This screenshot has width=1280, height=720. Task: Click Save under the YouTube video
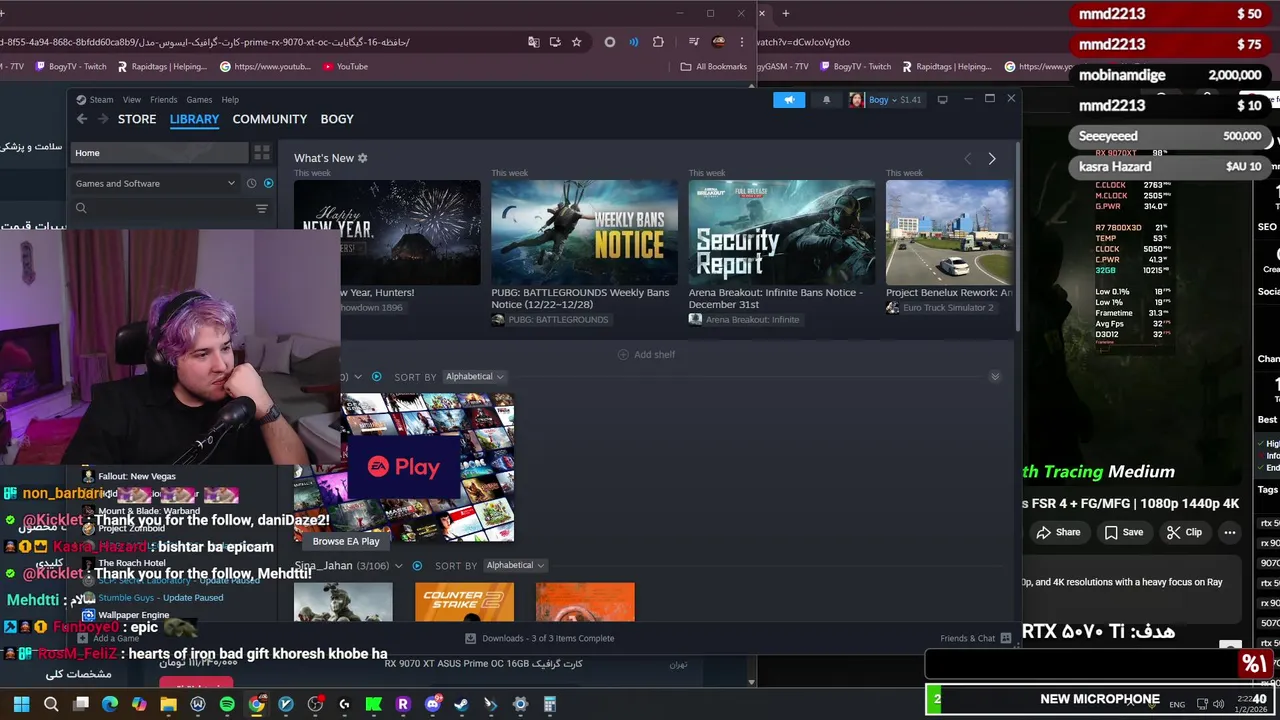[x=1123, y=532]
